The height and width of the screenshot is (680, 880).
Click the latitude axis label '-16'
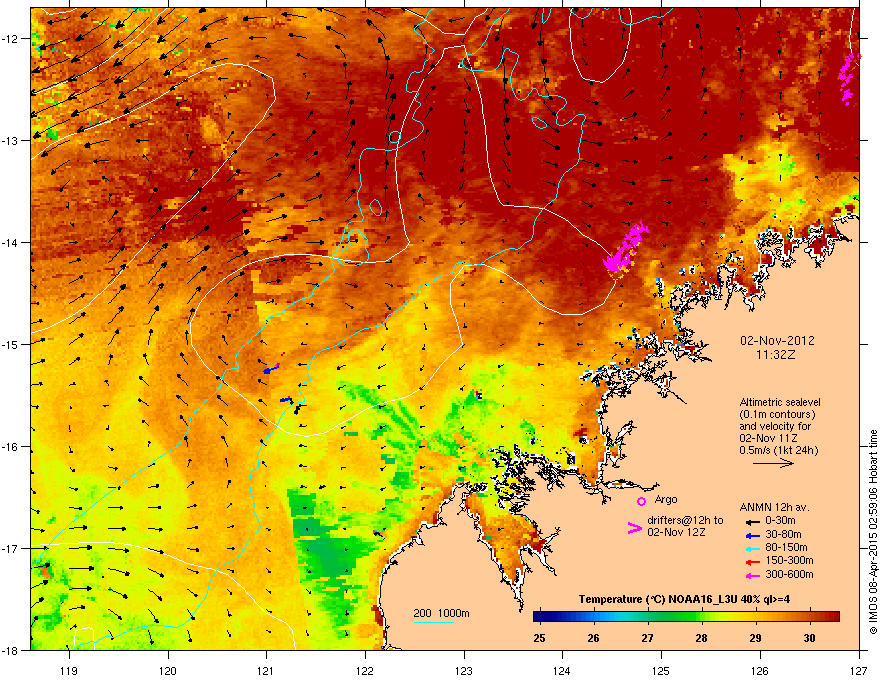10,447
